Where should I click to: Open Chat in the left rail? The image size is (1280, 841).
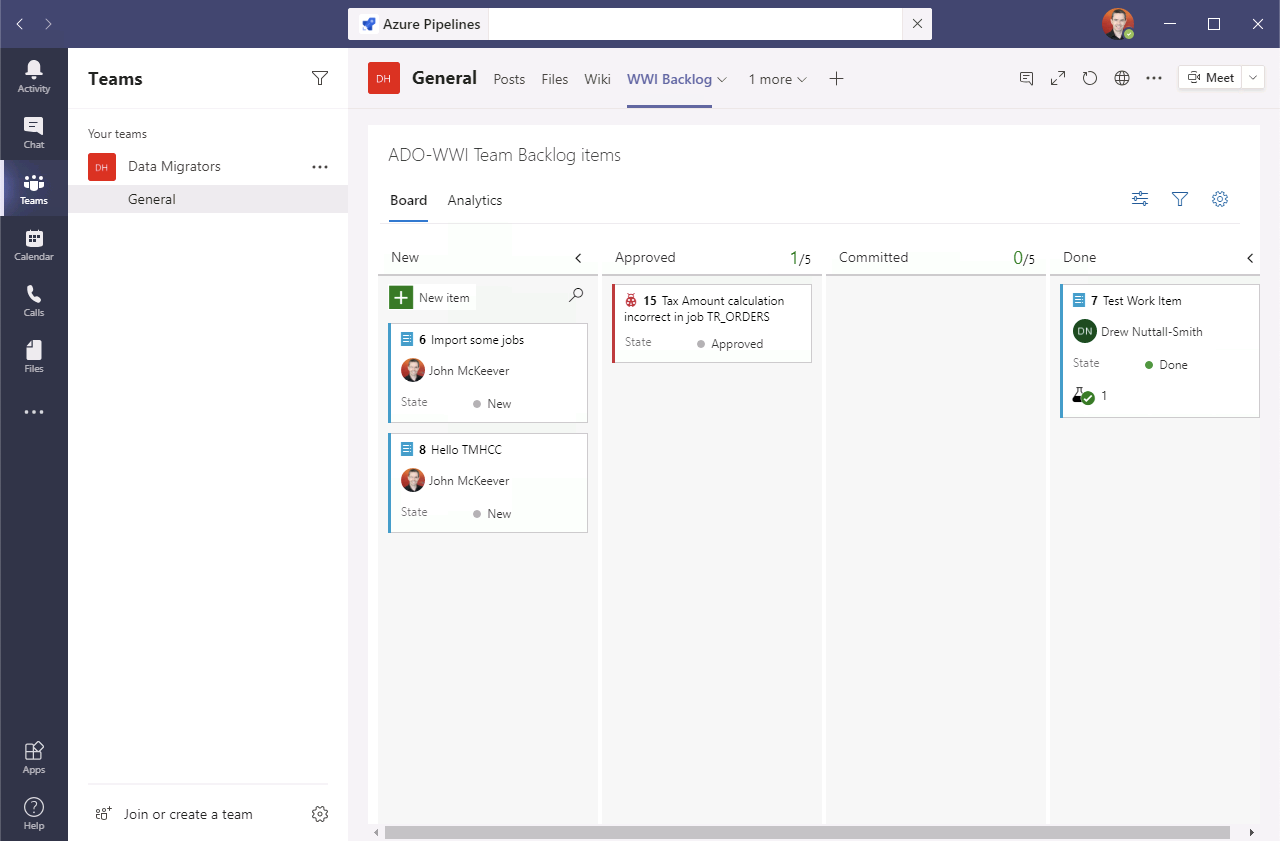click(34, 132)
